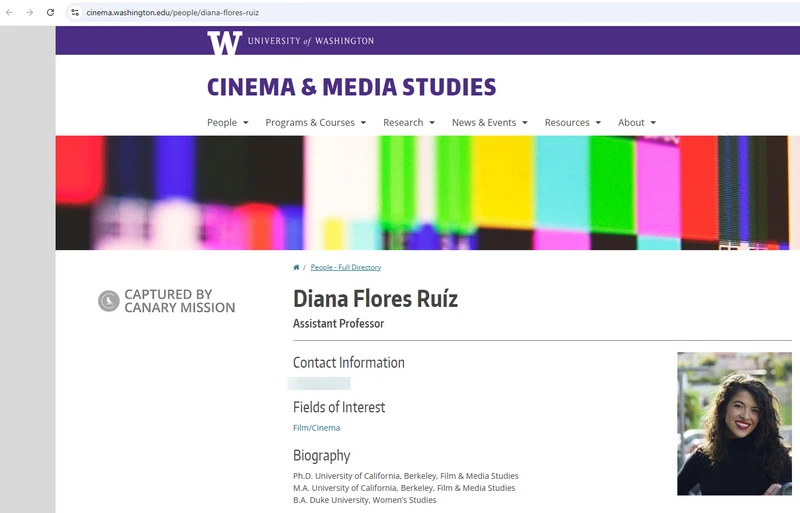
Task: Expand the People dropdown arrow
Action: (245, 123)
